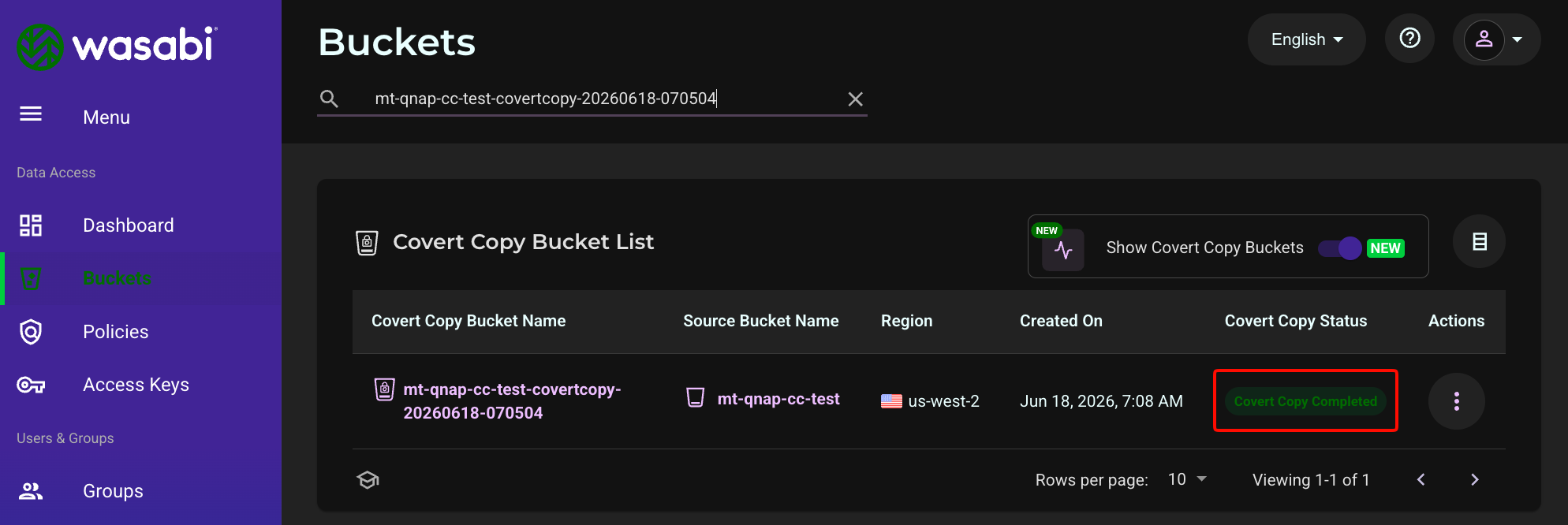The height and width of the screenshot is (525, 1568).
Task: Click the Viewing 1-1 of 1 text
Action: point(1311,479)
